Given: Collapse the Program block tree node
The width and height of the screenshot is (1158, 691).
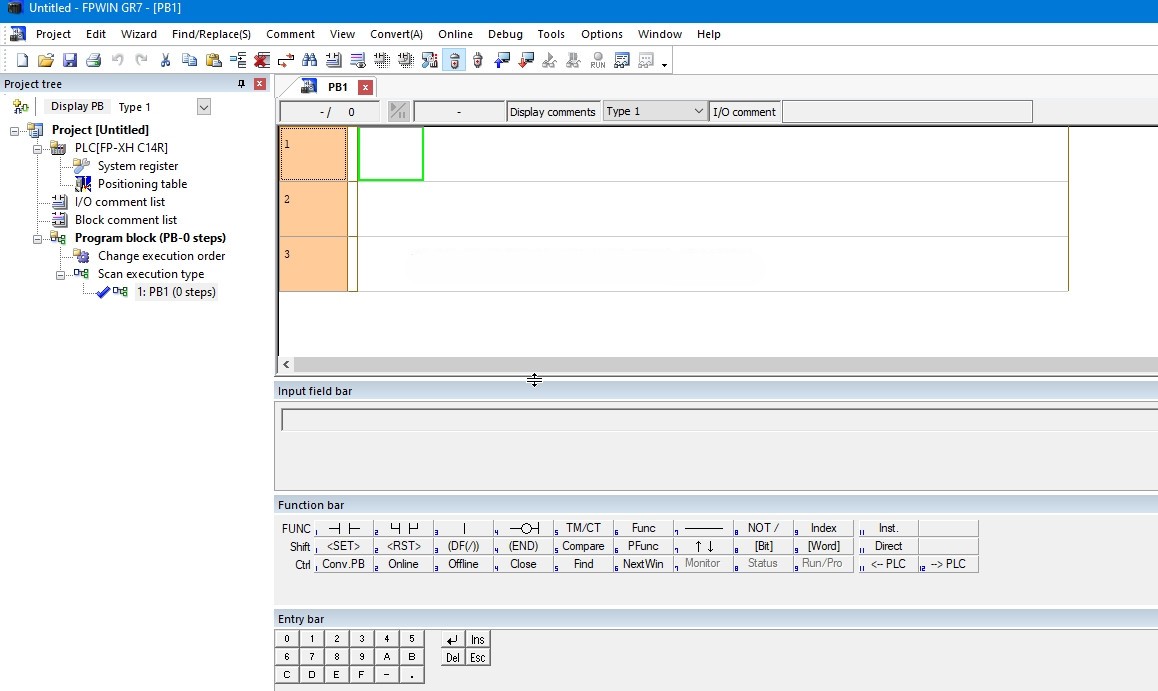Looking at the screenshot, I should point(37,238).
